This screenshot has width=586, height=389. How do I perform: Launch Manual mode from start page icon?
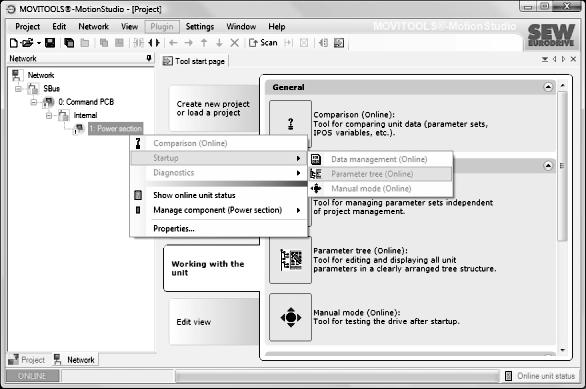click(x=290, y=317)
